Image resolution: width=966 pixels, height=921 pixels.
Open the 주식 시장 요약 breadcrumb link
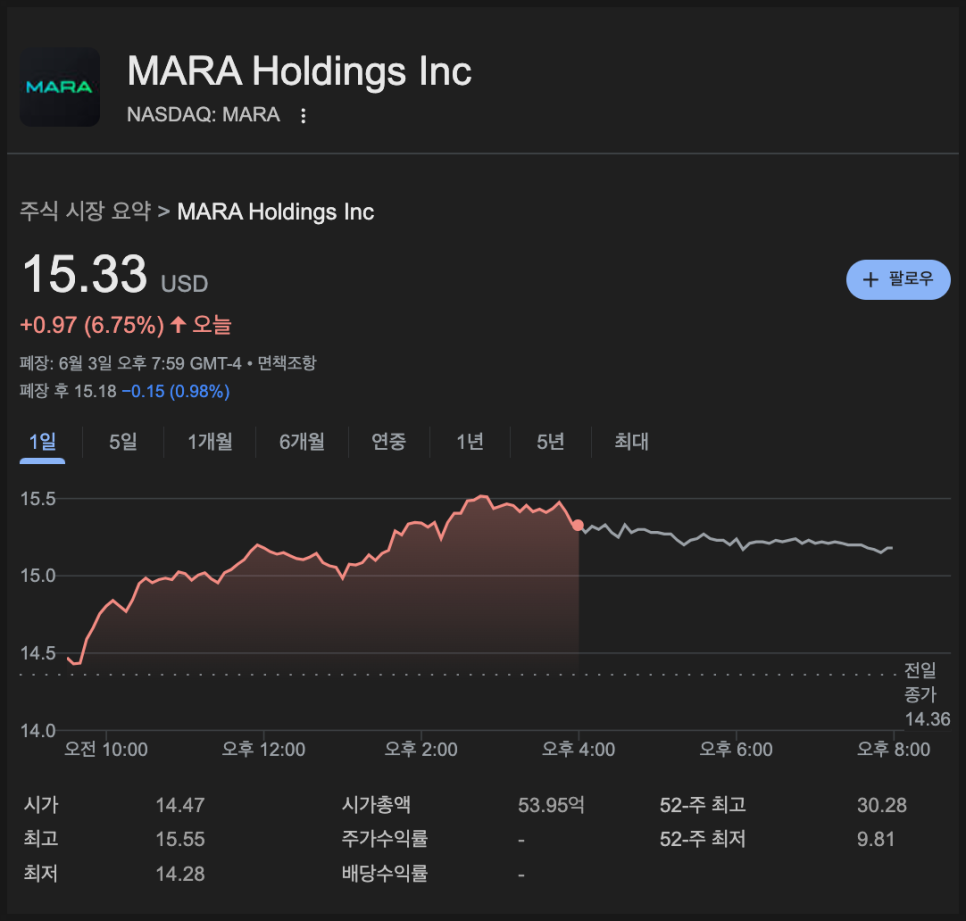pyautogui.click(x=85, y=211)
